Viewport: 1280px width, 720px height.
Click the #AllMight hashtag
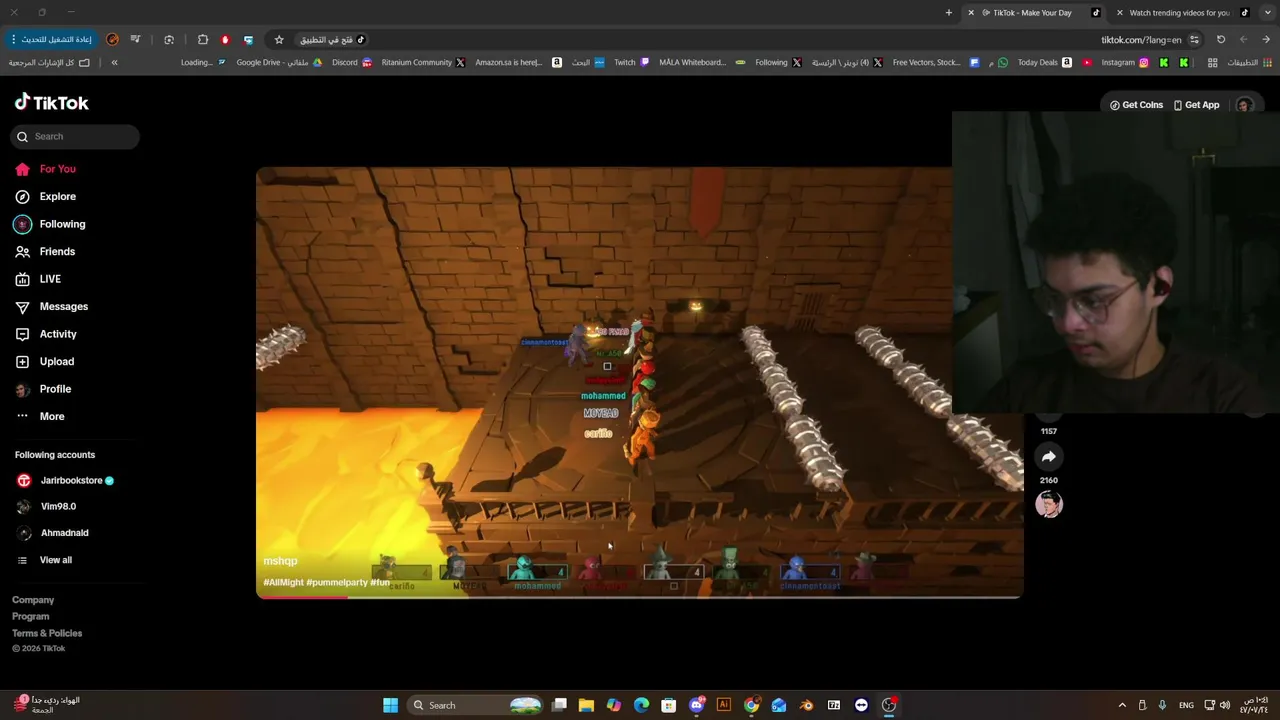tap(283, 582)
